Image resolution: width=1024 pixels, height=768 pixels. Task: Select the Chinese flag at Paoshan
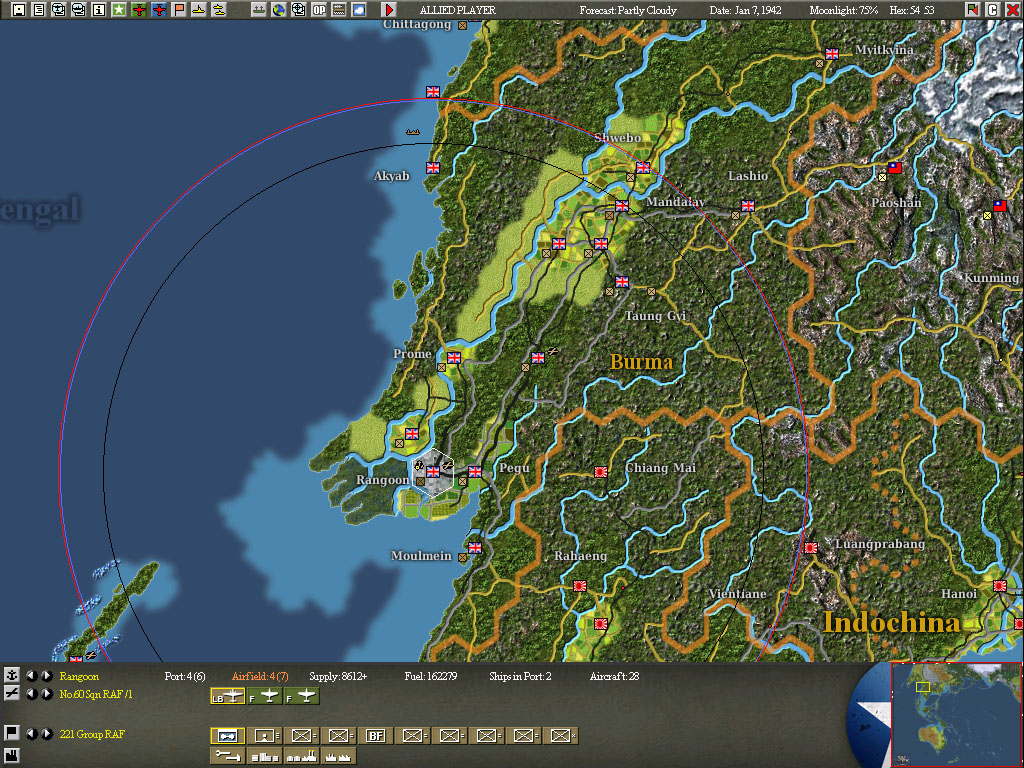point(895,168)
